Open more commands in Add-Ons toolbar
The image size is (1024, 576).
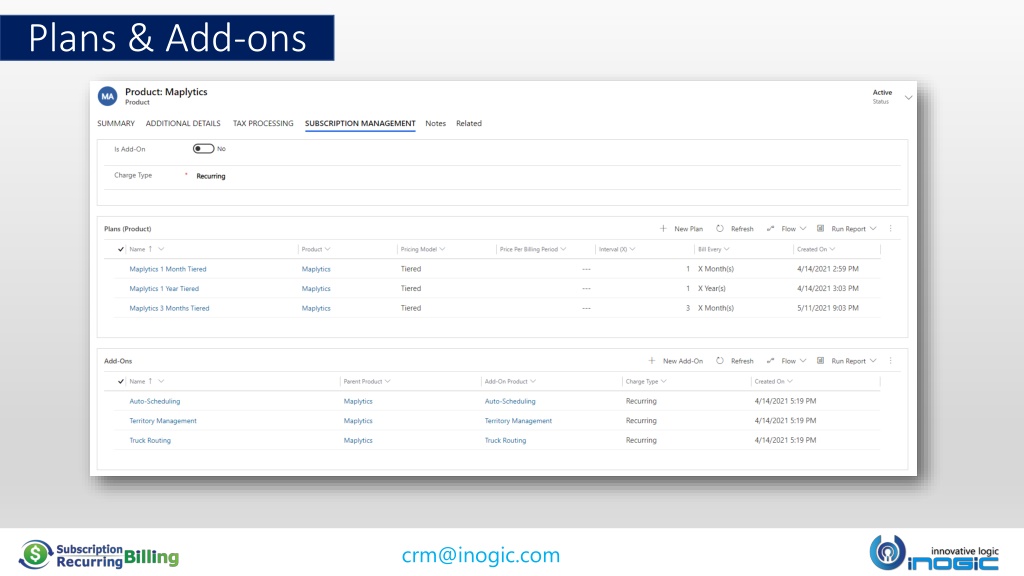tap(890, 360)
